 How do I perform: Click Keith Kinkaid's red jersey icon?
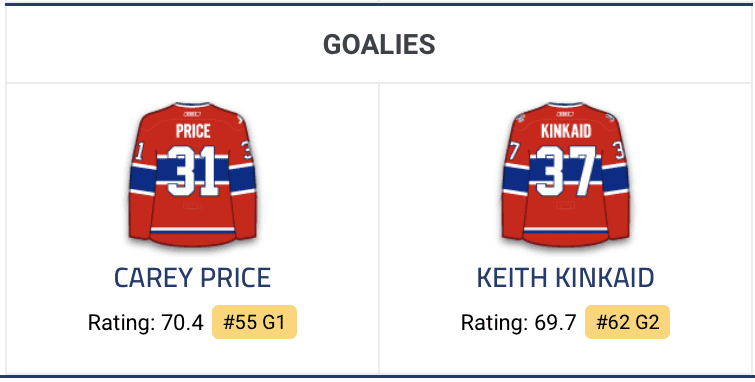tap(565, 174)
